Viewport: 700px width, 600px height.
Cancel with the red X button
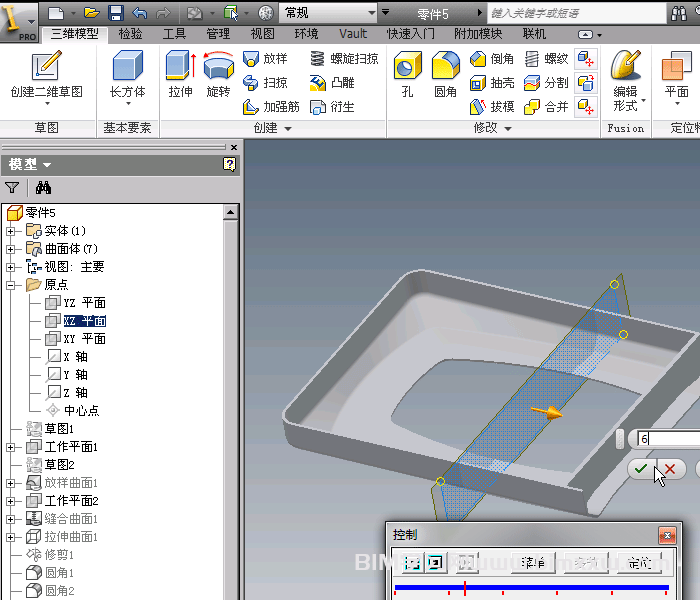click(x=670, y=468)
